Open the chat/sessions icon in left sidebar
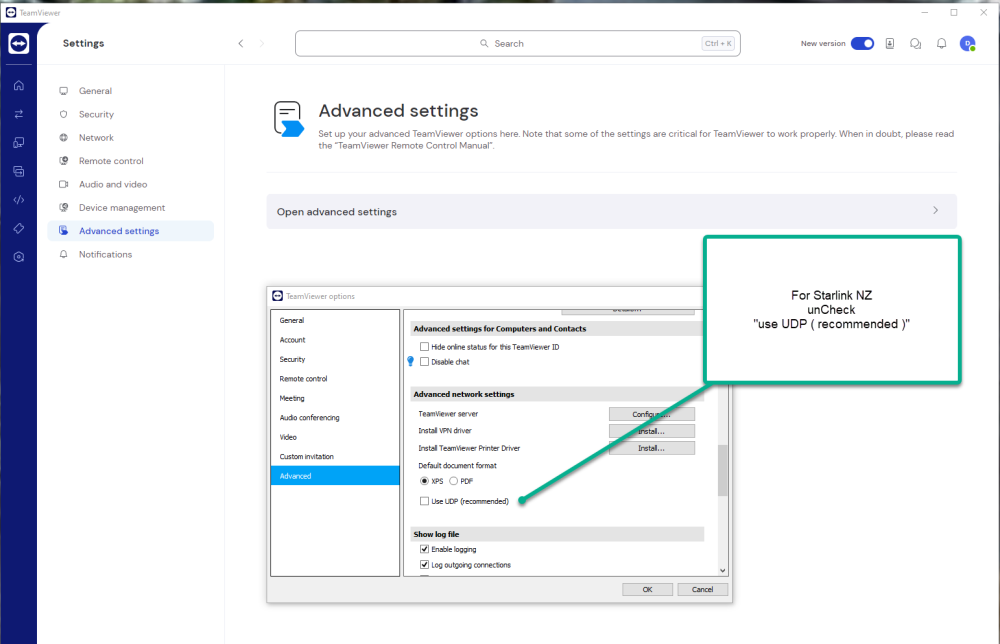This screenshot has width=1000, height=644. pyautogui.click(x=18, y=171)
